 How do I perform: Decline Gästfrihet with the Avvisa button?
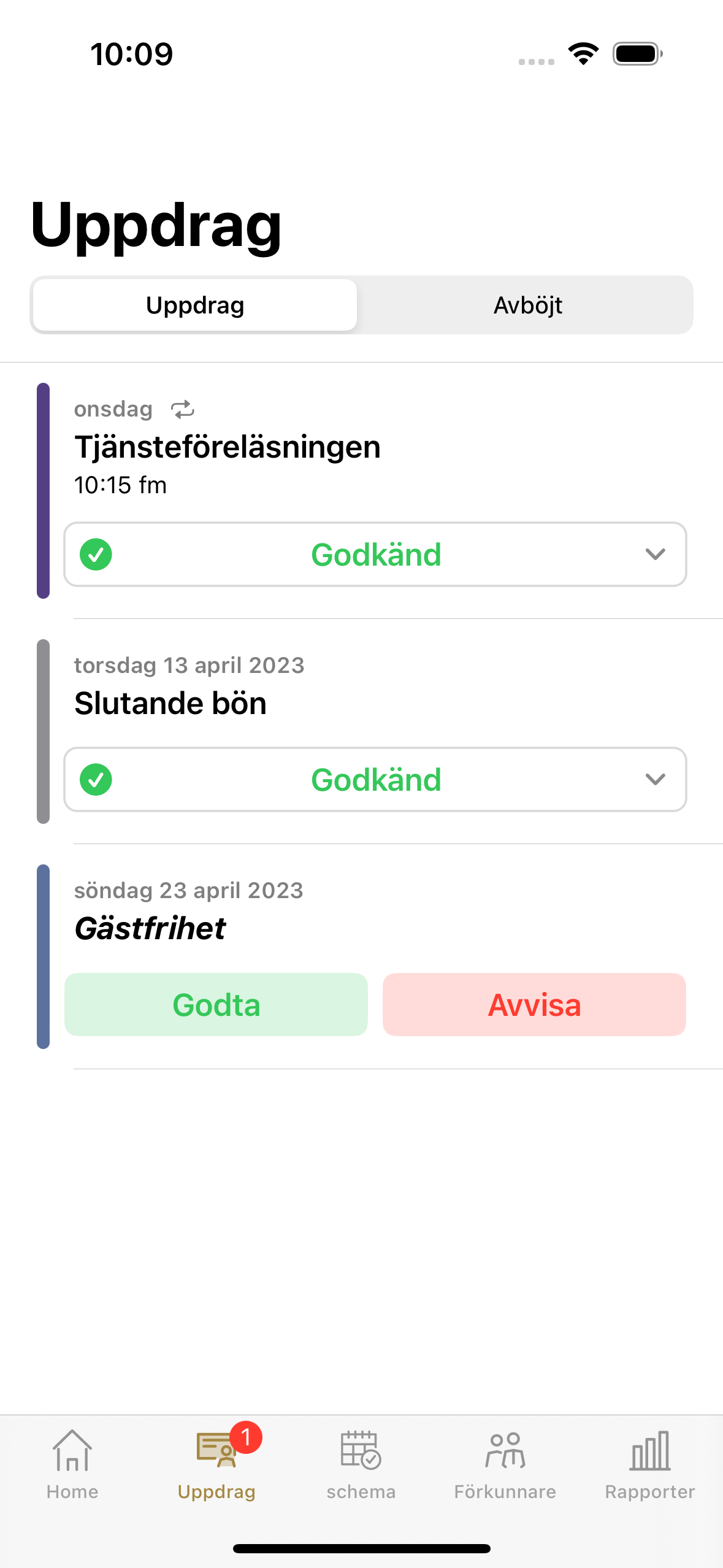click(x=534, y=1005)
